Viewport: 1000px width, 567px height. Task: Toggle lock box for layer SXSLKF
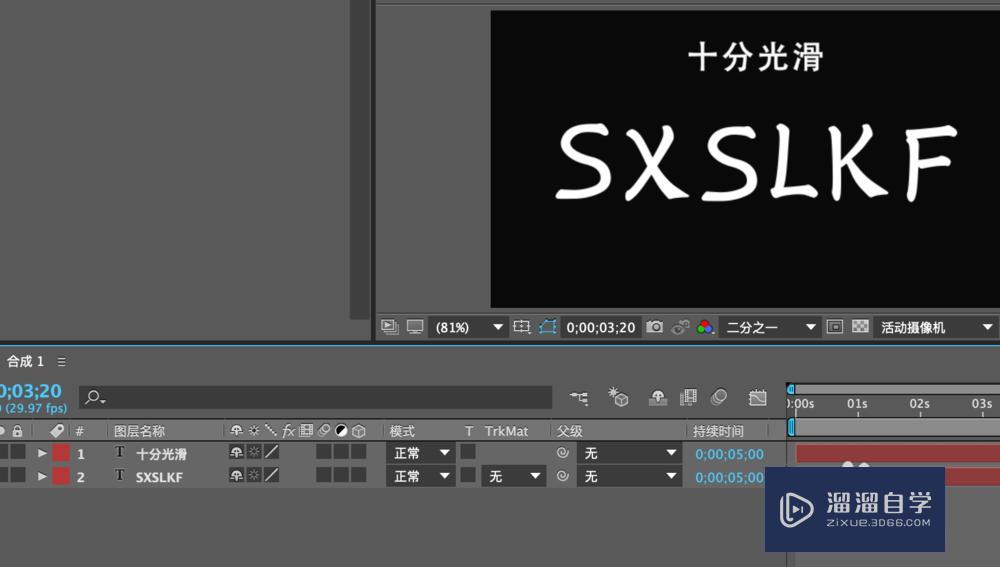pyautogui.click(x=17, y=475)
